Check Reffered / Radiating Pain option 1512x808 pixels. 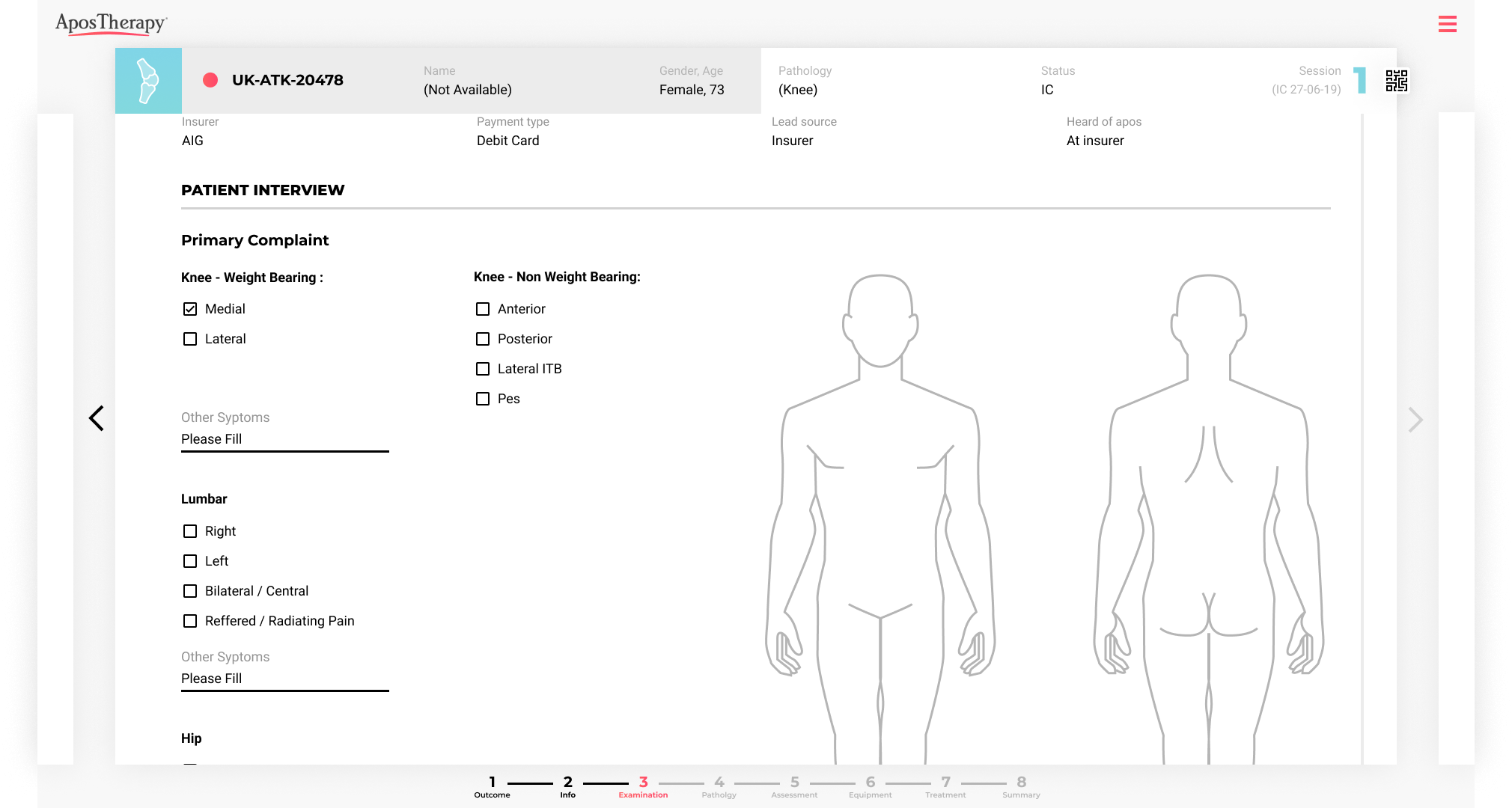pos(190,621)
